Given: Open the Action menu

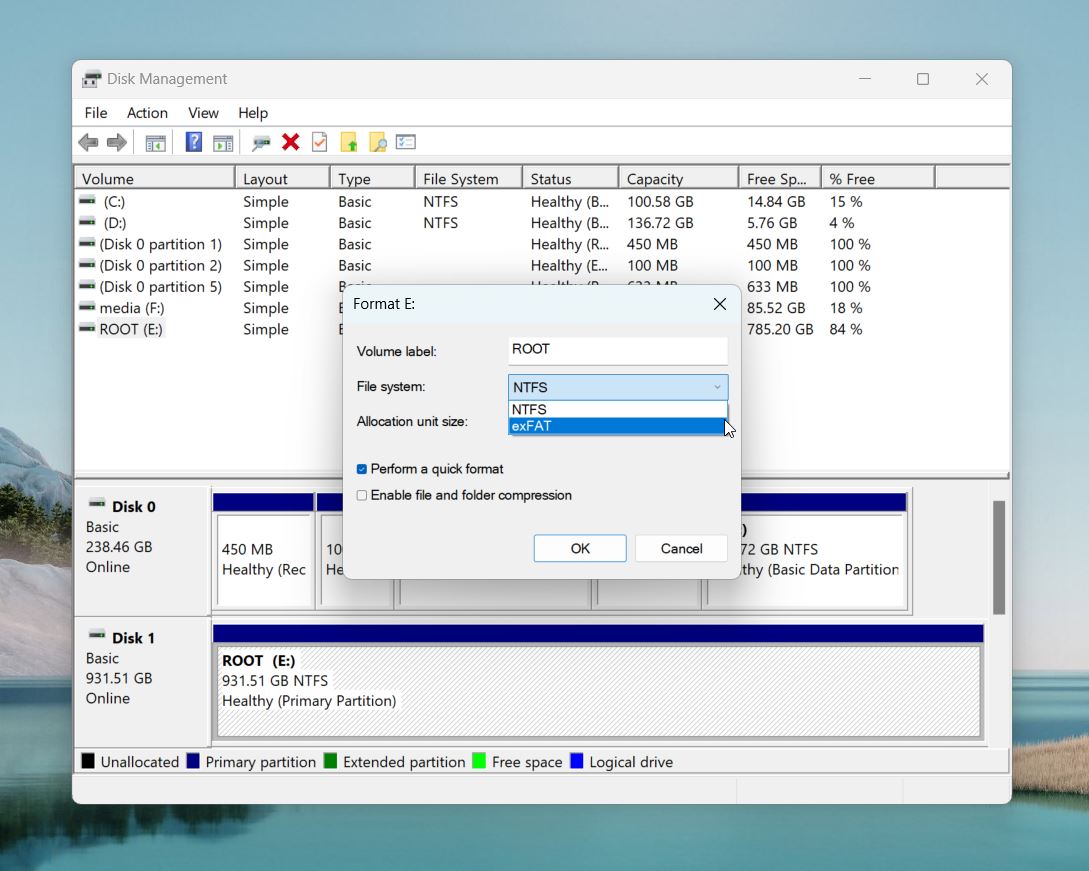Looking at the screenshot, I should (147, 113).
